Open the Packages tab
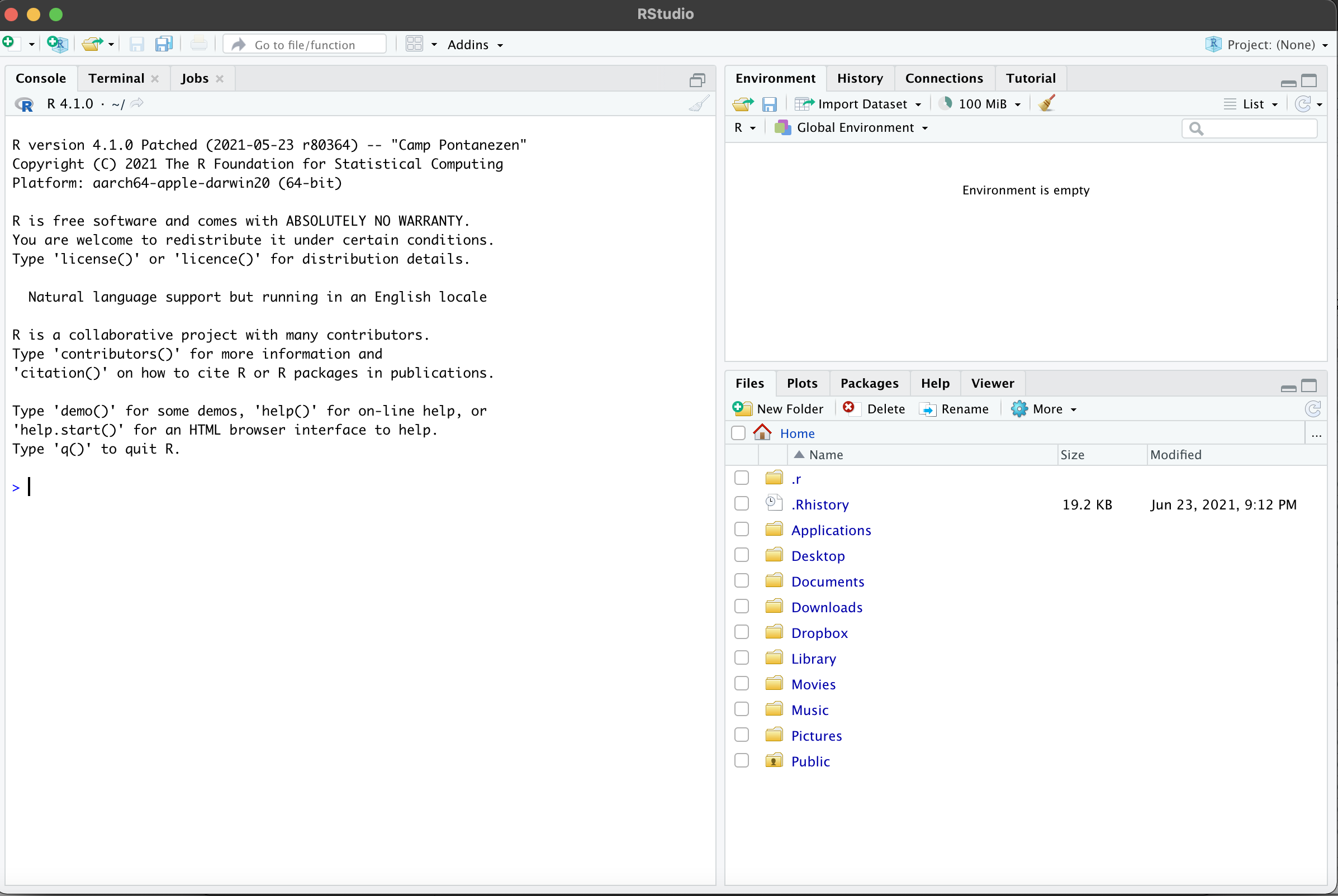Viewport: 1338px width, 896px height. [869, 383]
